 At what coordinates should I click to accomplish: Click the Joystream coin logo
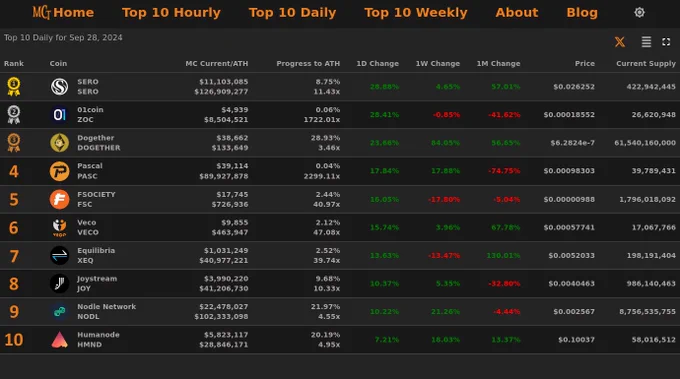[59, 284]
